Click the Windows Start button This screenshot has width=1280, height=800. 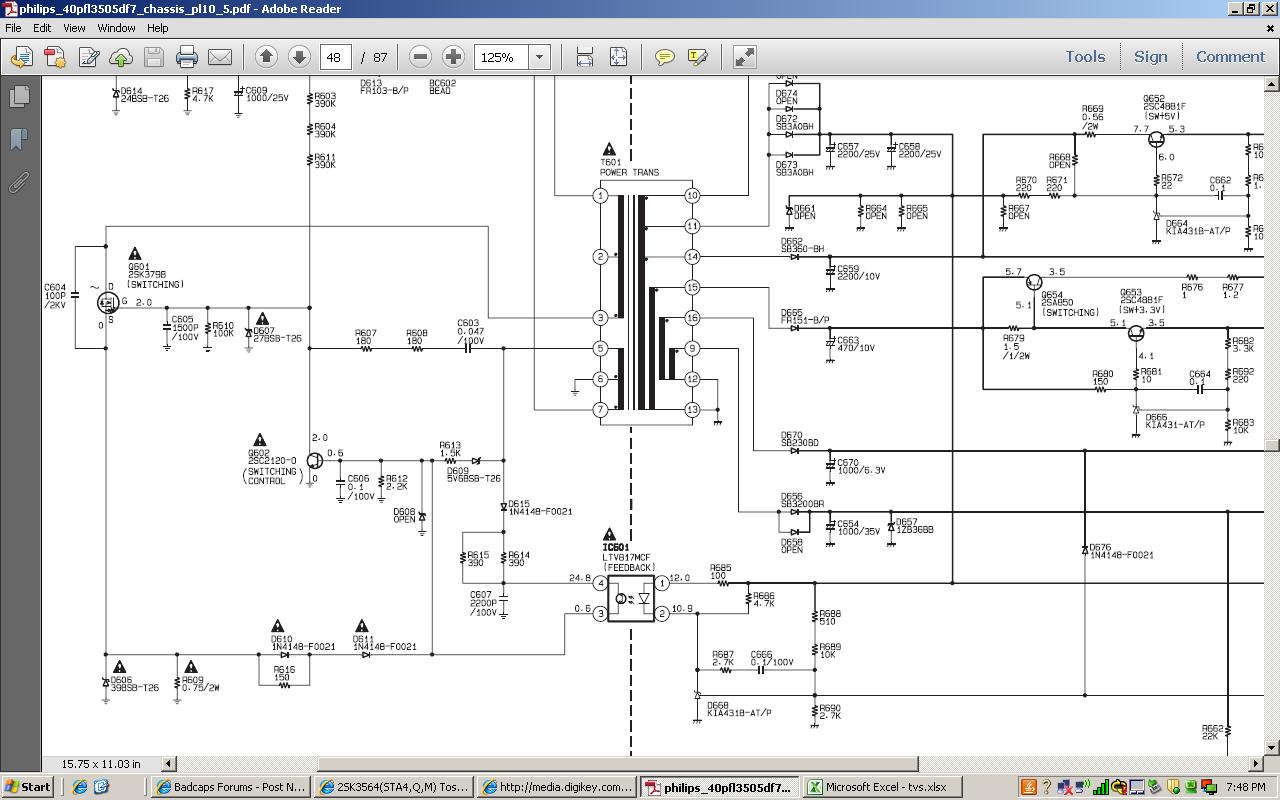point(27,787)
